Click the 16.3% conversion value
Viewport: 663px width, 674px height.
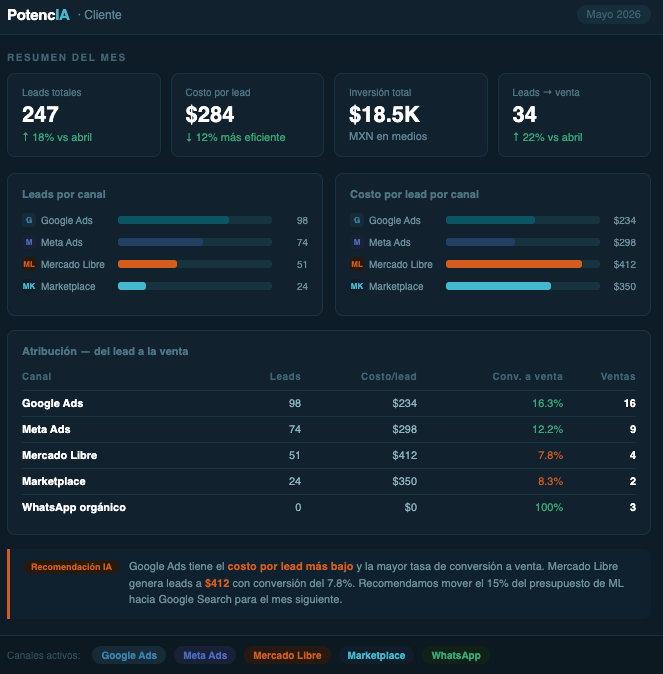[x=547, y=403]
